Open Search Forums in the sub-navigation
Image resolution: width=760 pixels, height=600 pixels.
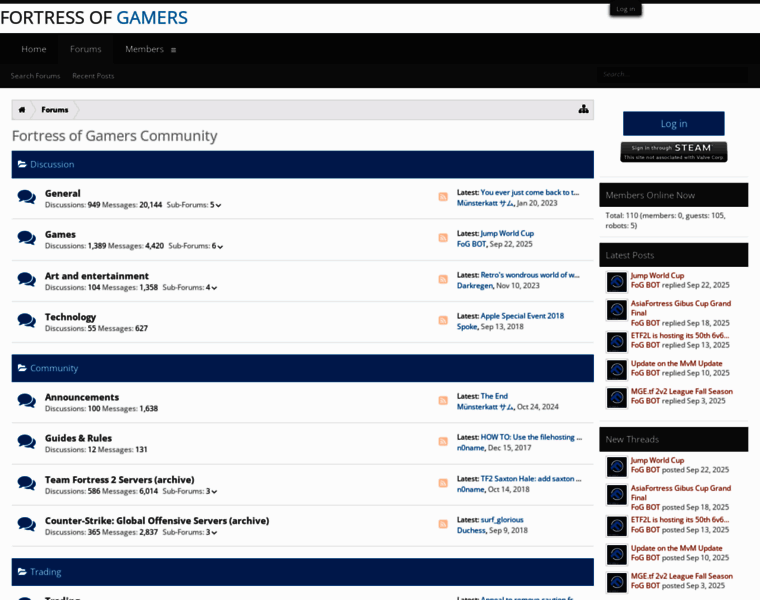click(x=35, y=76)
